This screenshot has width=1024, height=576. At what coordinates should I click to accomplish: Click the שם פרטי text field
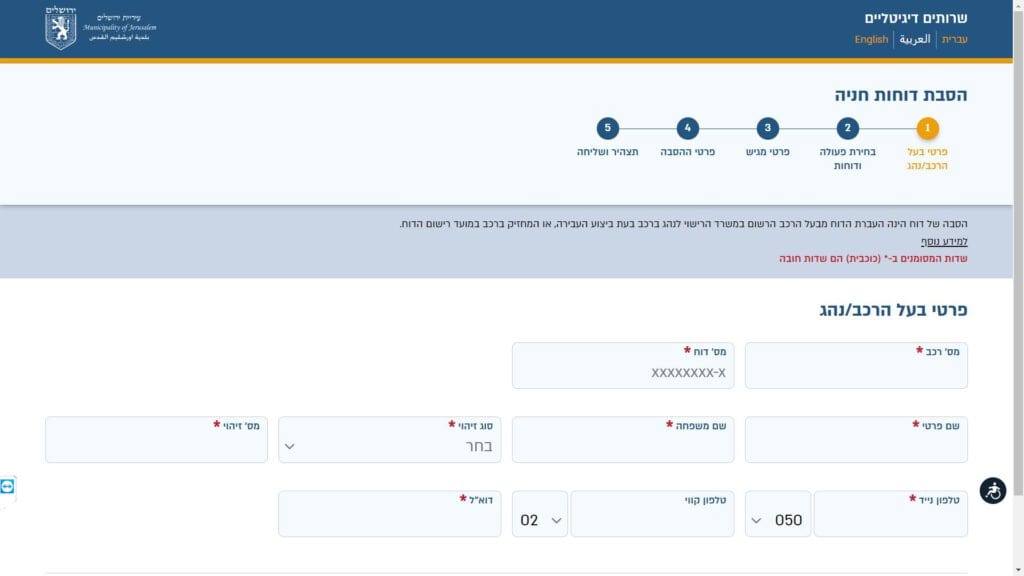pyautogui.click(x=856, y=445)
